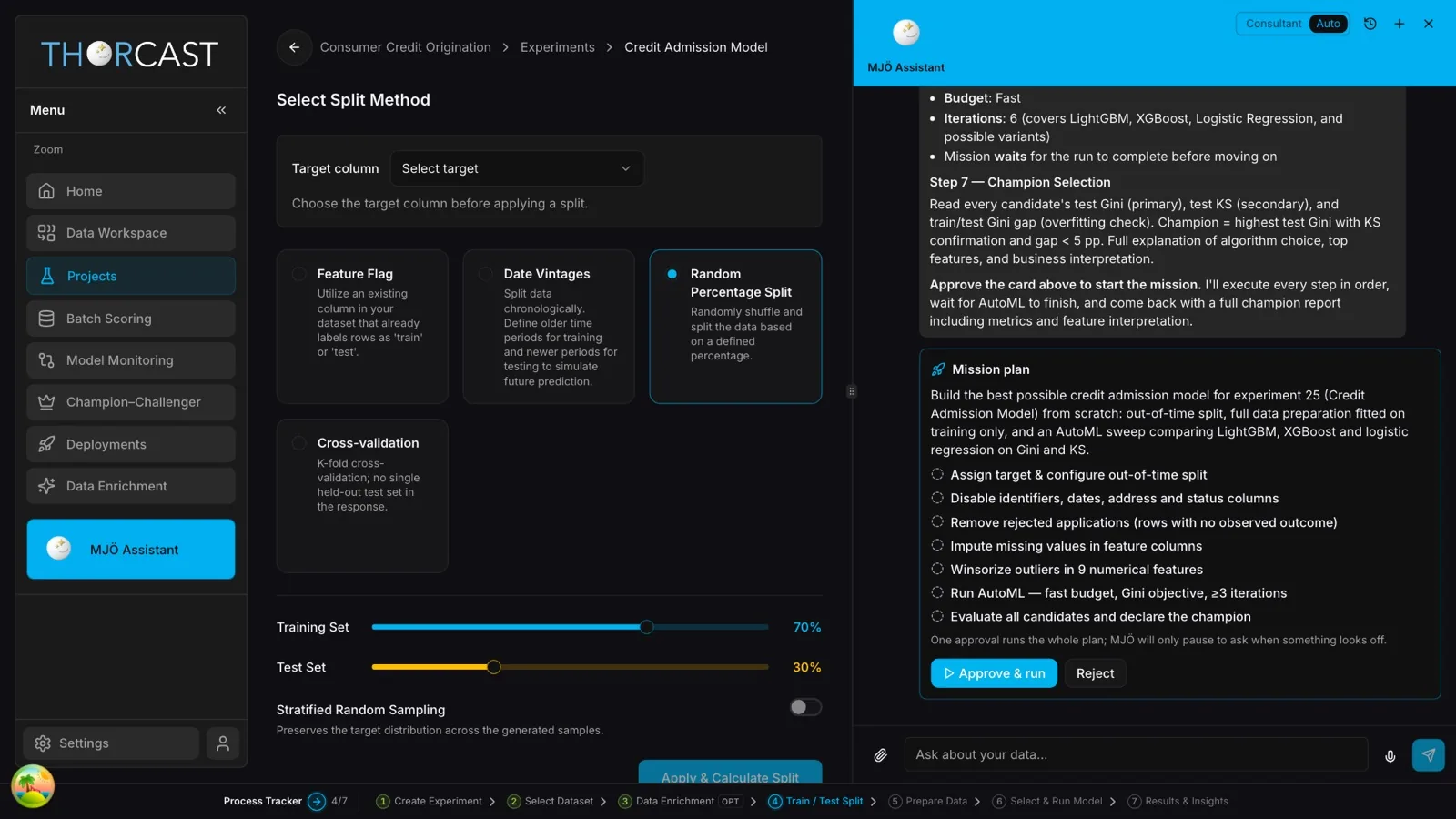Switch the assistant mode to Auto
The width and height of the screenshot is (1456, 819).
tap(1328, 24)
